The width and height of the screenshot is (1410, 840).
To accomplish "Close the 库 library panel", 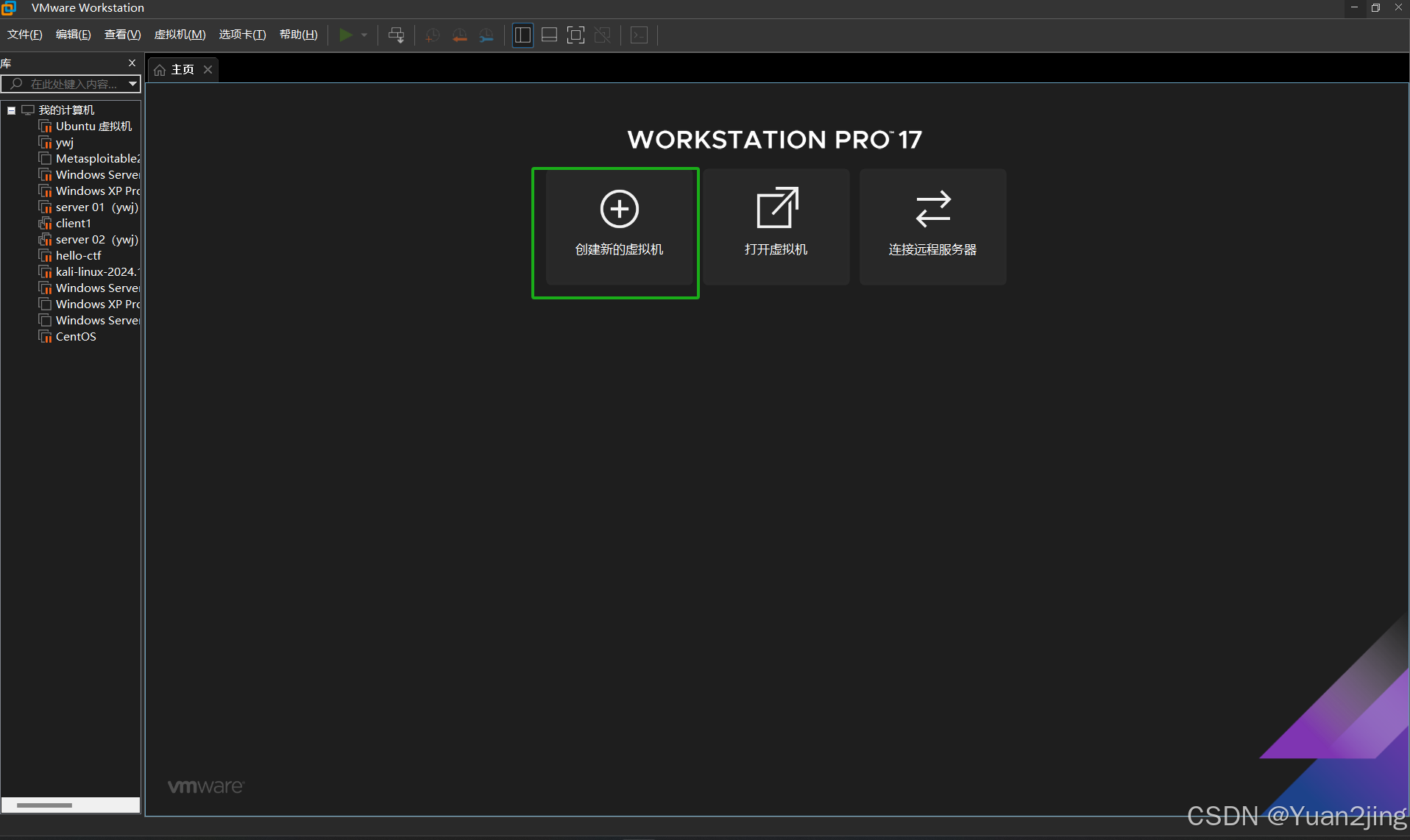I will tap(132, 63).
